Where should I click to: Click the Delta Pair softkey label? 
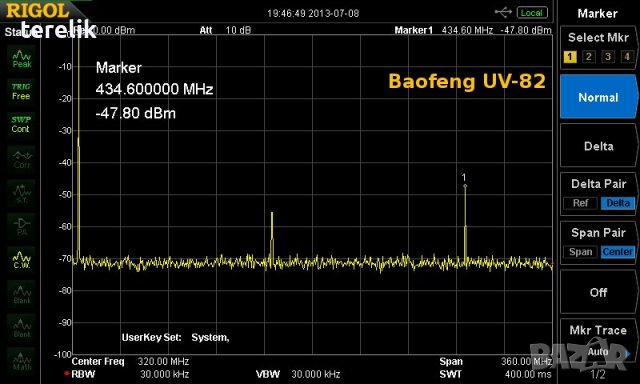[598, 184]
